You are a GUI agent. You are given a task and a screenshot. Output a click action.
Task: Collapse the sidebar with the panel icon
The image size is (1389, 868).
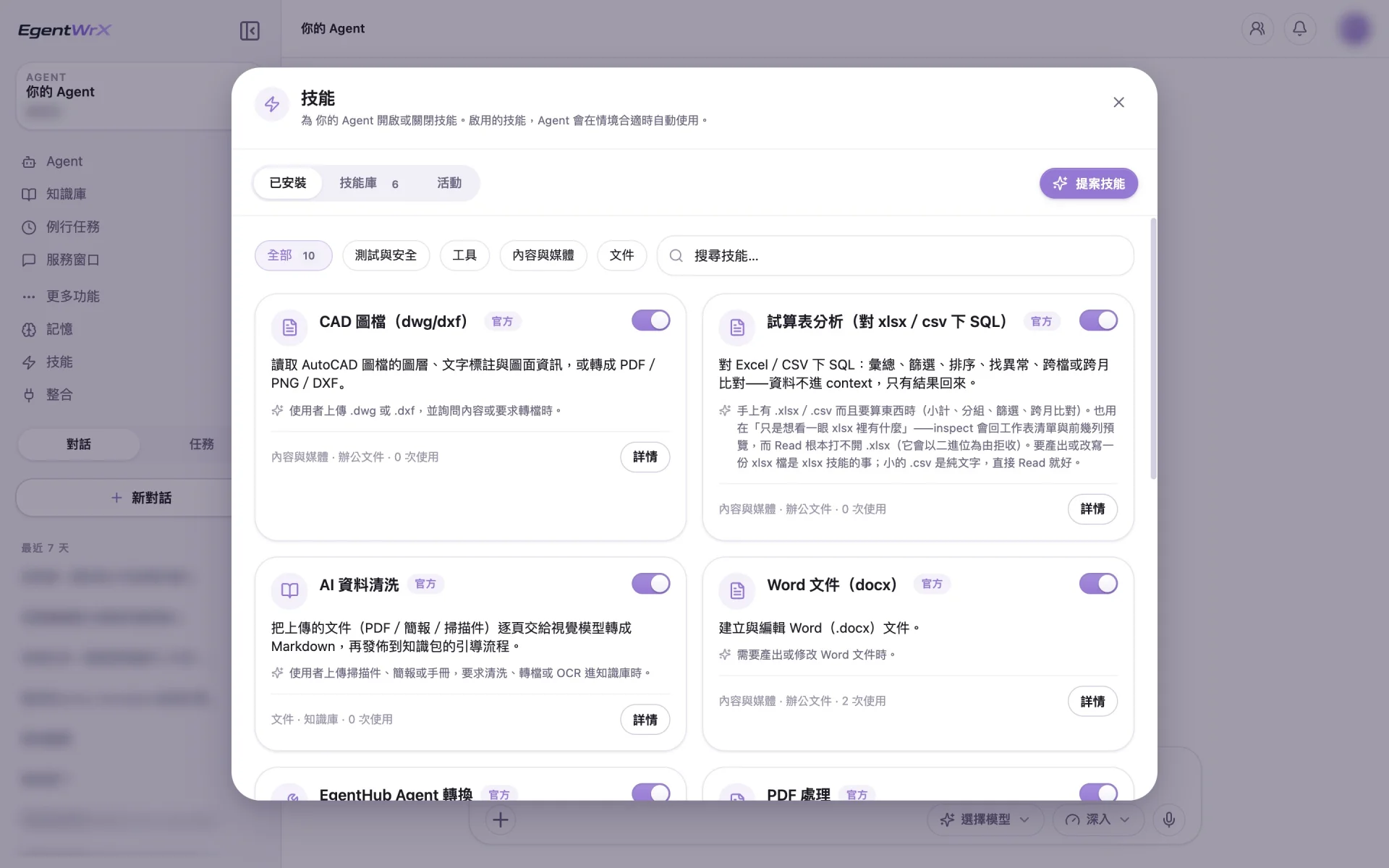coord(250,30)
